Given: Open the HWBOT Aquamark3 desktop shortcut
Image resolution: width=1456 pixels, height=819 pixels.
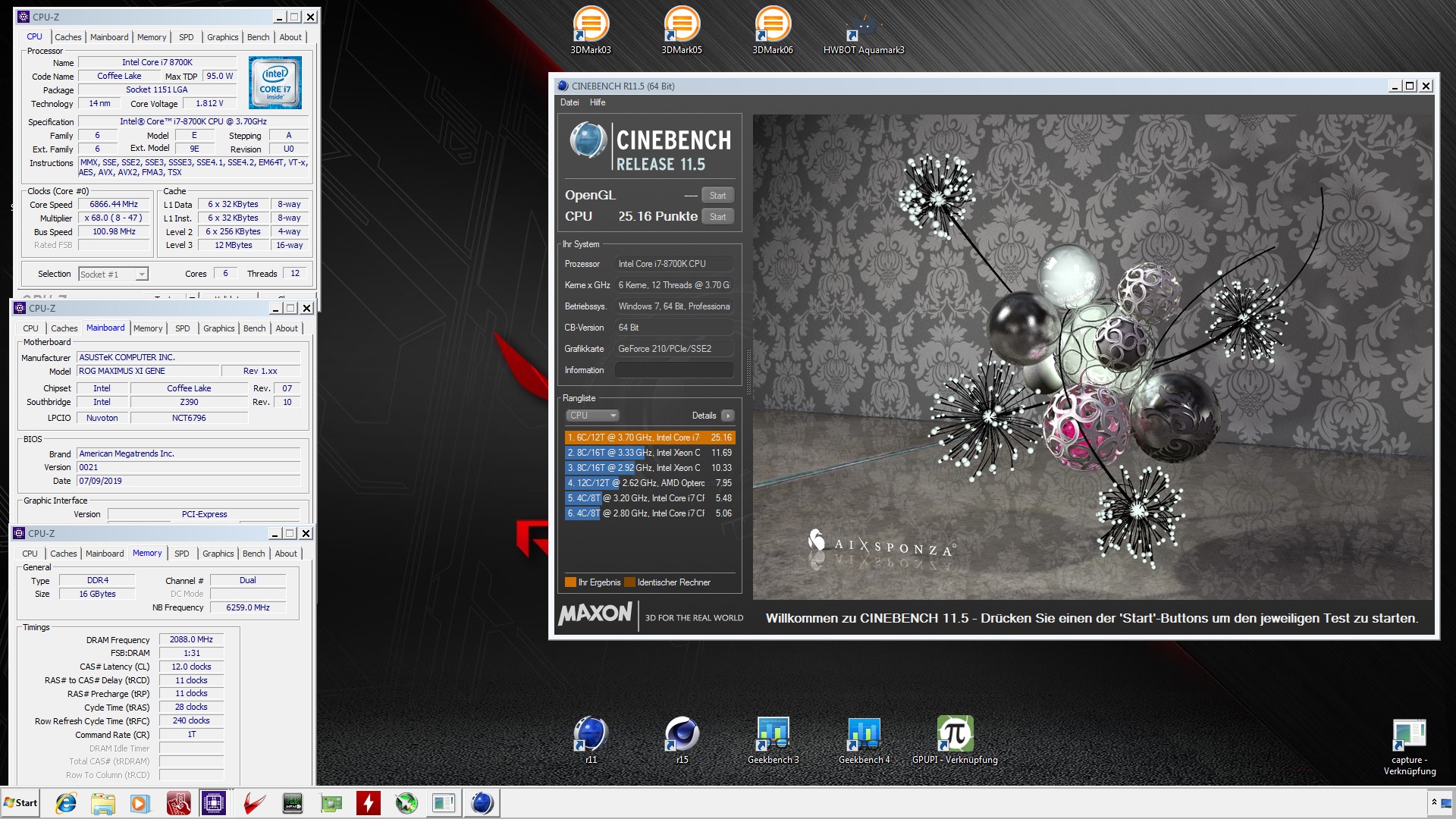Looking at the screenshot, I should [x=864, y=30].
